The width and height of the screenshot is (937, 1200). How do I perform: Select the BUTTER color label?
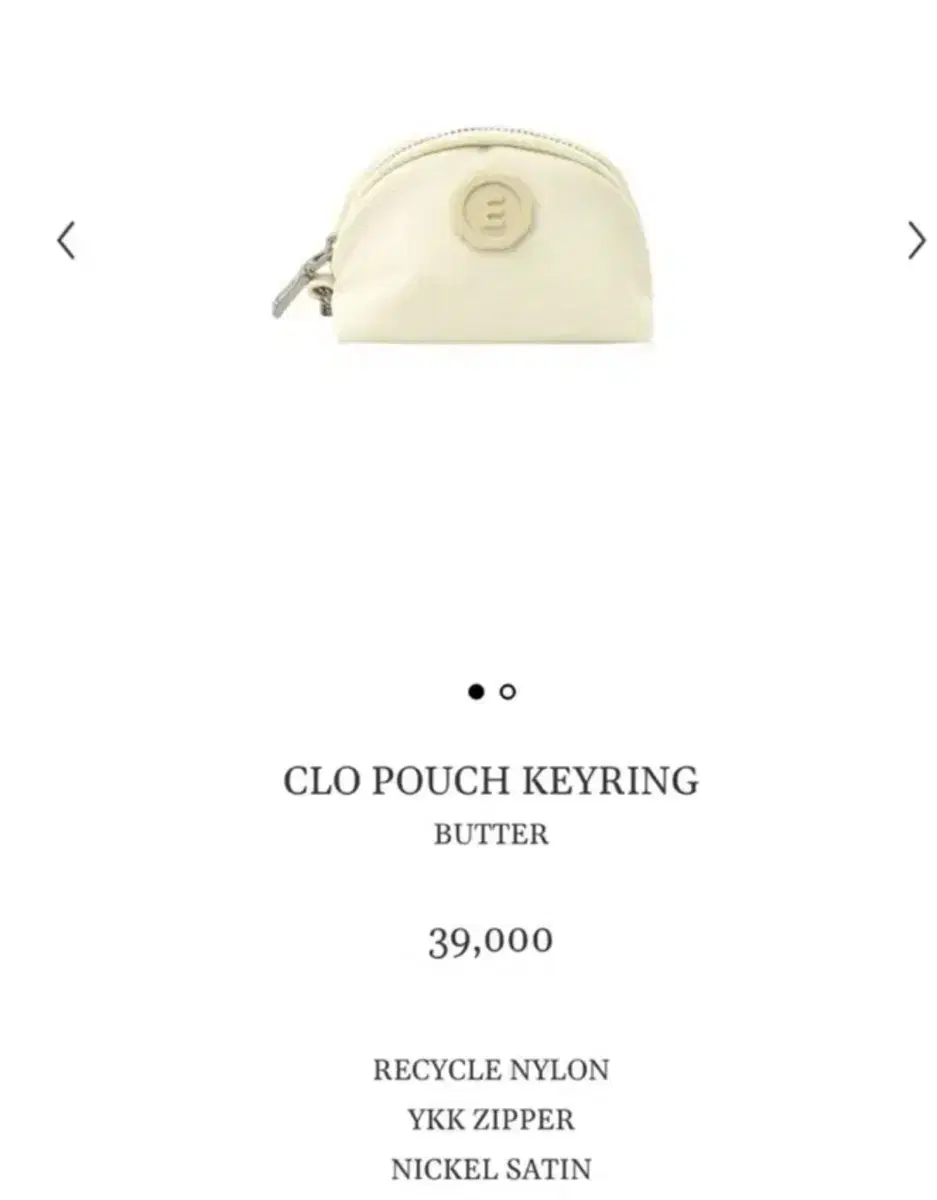491,834
